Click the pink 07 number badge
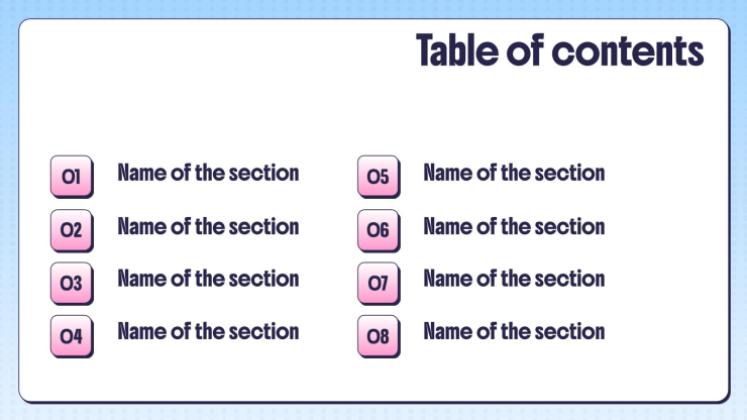The image size is (747, 420). coord(378,283)
